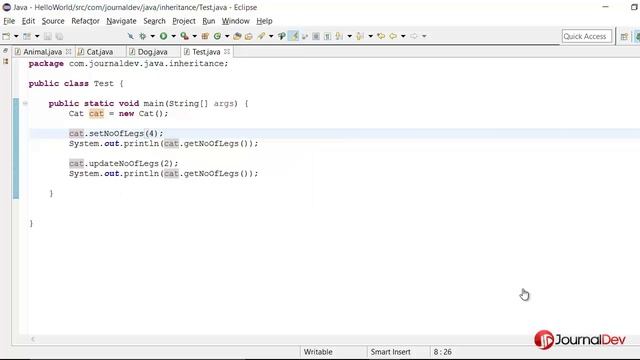Screen dimensions: 640x360
Task: Click the Package Explorer icon in left sidebar
Action: pyautogui.click(x=5, y=61)
